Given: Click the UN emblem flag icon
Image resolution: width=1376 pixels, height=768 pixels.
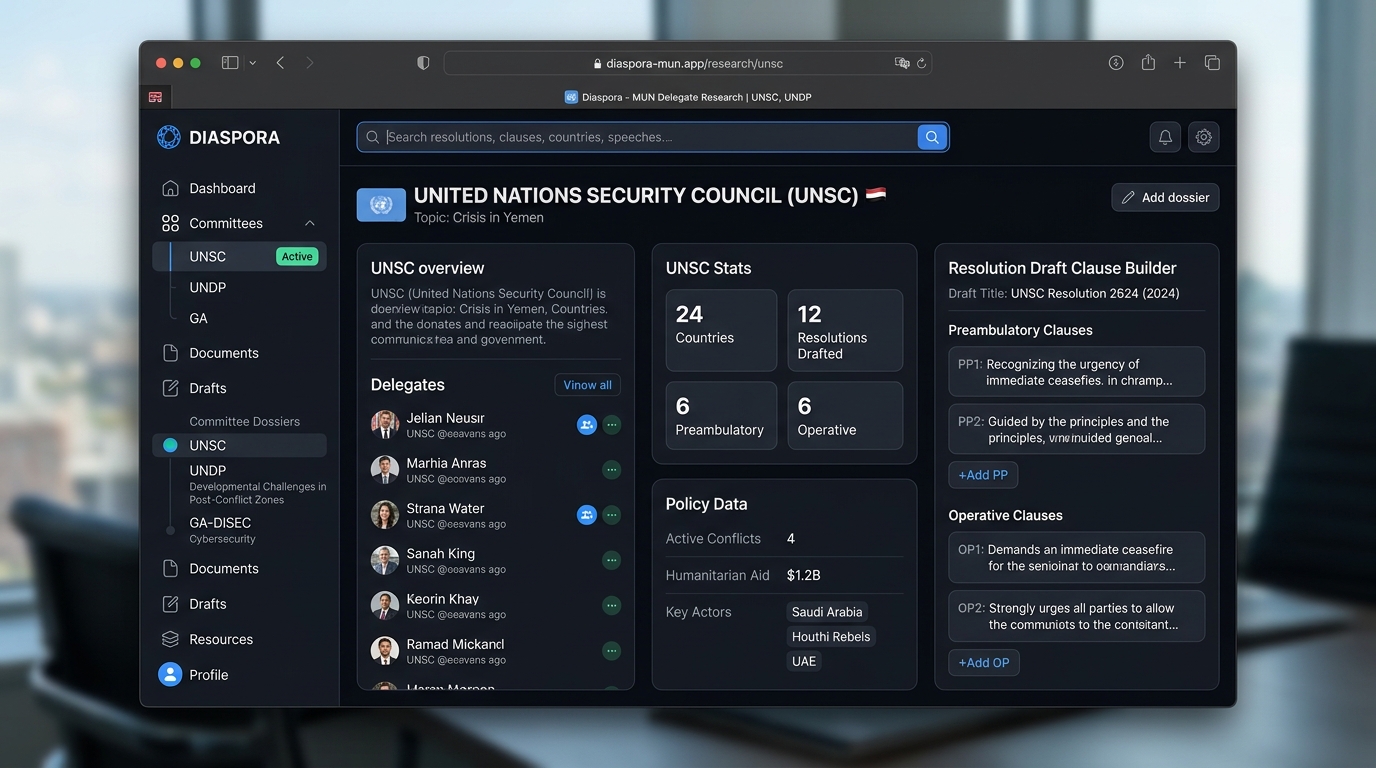Looking at the screenshot, I should pos(381,205).
